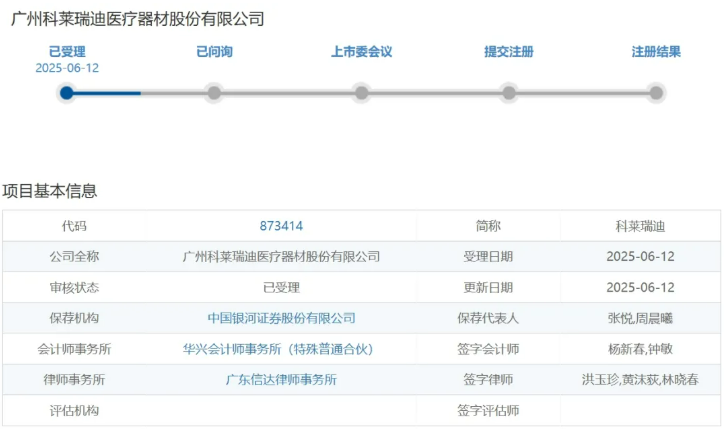Click the 代码 label cell
The width and height of the screenshot is (724, 435).
click(74, 226)
